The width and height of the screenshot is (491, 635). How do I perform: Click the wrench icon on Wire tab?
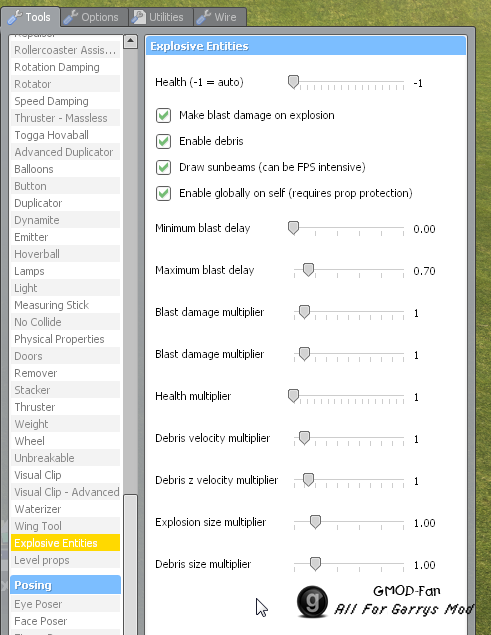pyautogui.click(x=204, y=17)
